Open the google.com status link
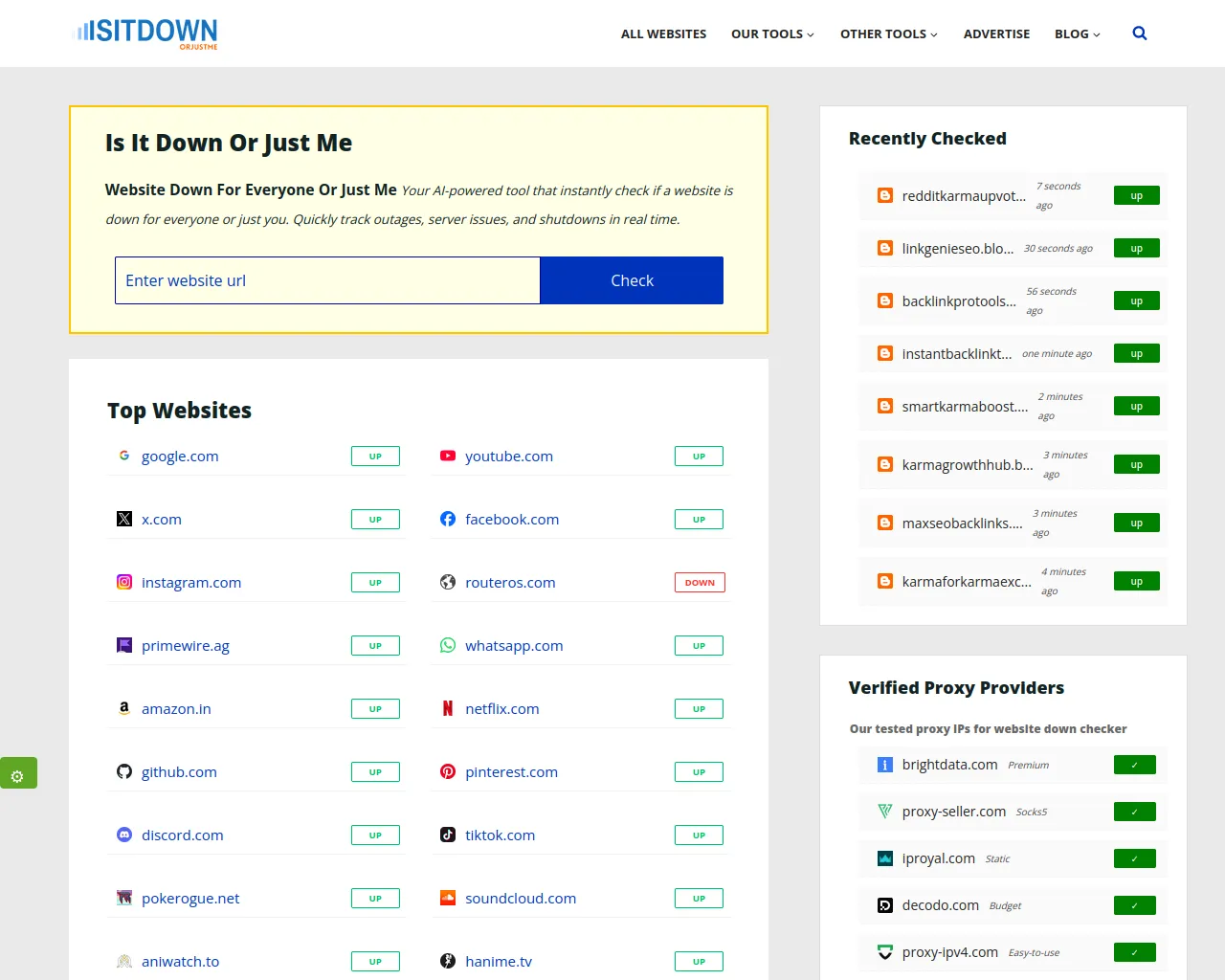The width and height of the screenshot is (1225, 980). 180,457
